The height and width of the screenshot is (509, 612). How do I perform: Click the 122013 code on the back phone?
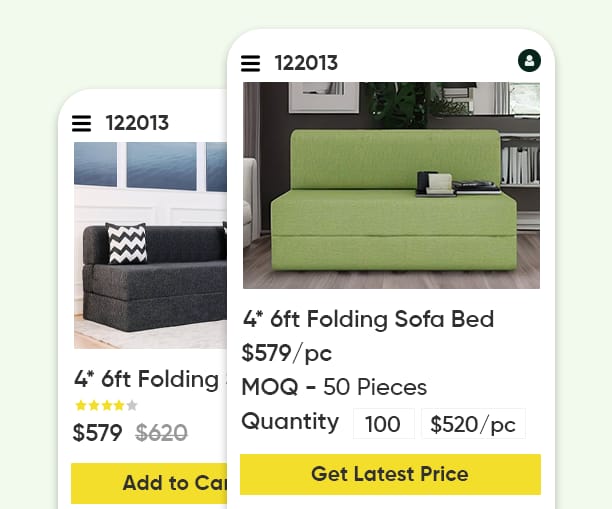coord(137,124)
